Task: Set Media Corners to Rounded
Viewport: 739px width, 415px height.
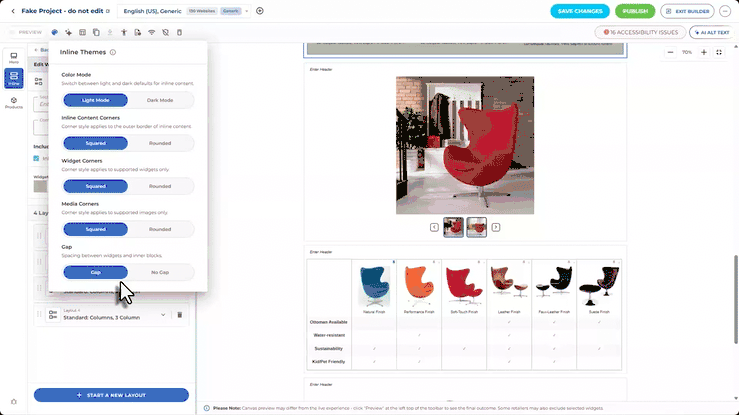Action: point(160,229)
